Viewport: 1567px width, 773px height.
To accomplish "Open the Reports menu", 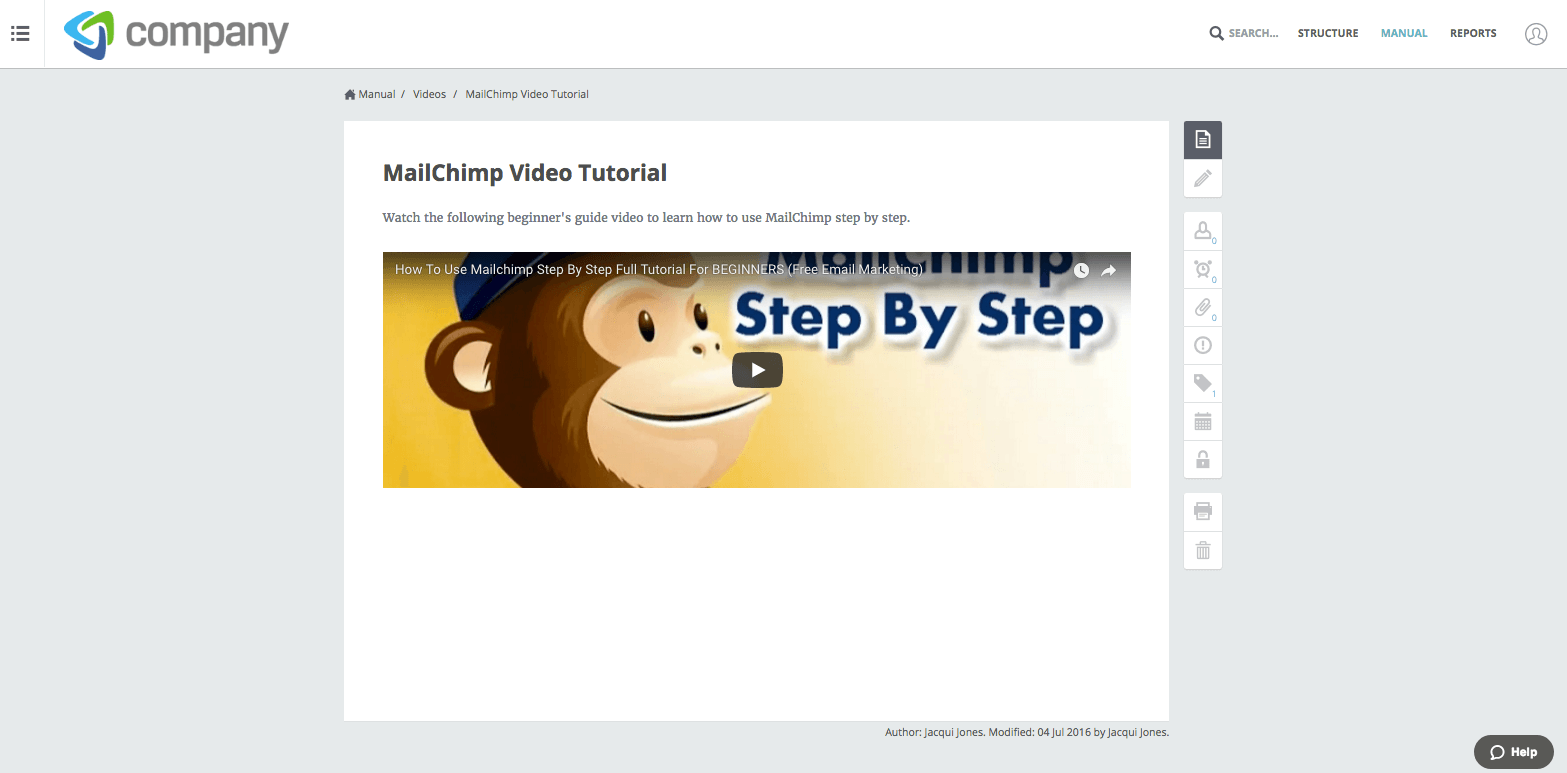I will point(1473,33).
